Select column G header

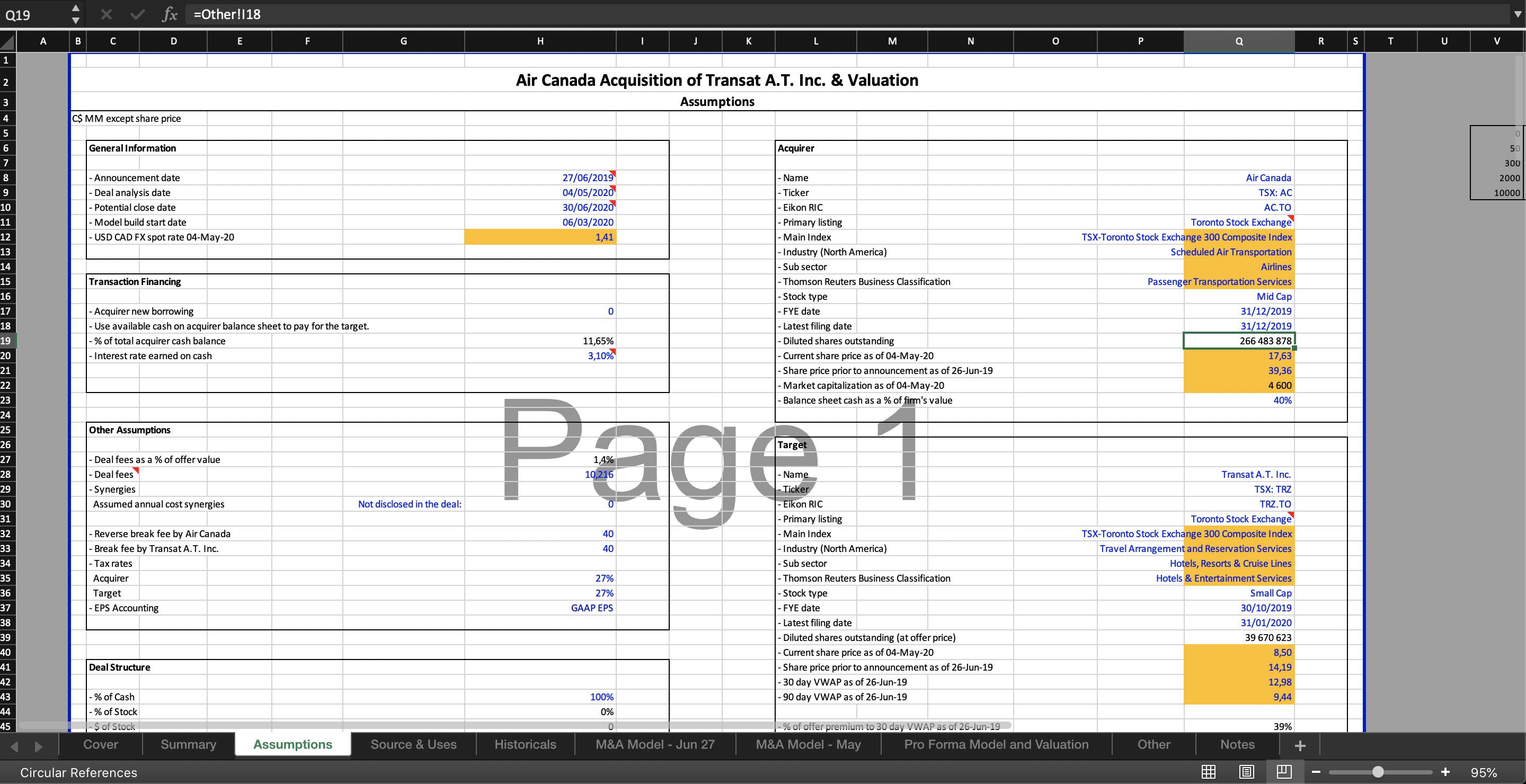pyautogui.click(x=403, y=41)
